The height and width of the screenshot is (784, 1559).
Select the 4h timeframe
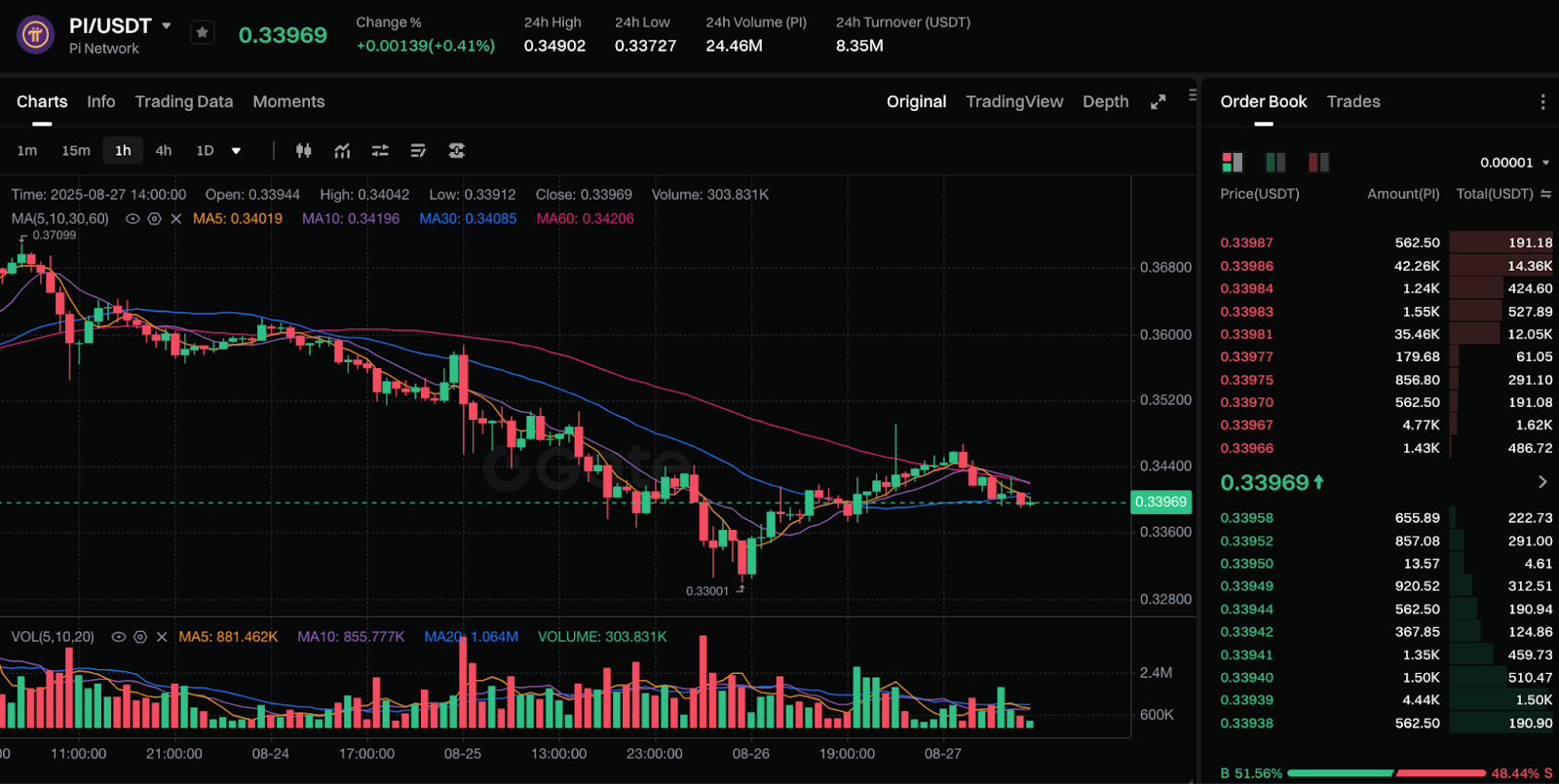(x=164, y=150)
